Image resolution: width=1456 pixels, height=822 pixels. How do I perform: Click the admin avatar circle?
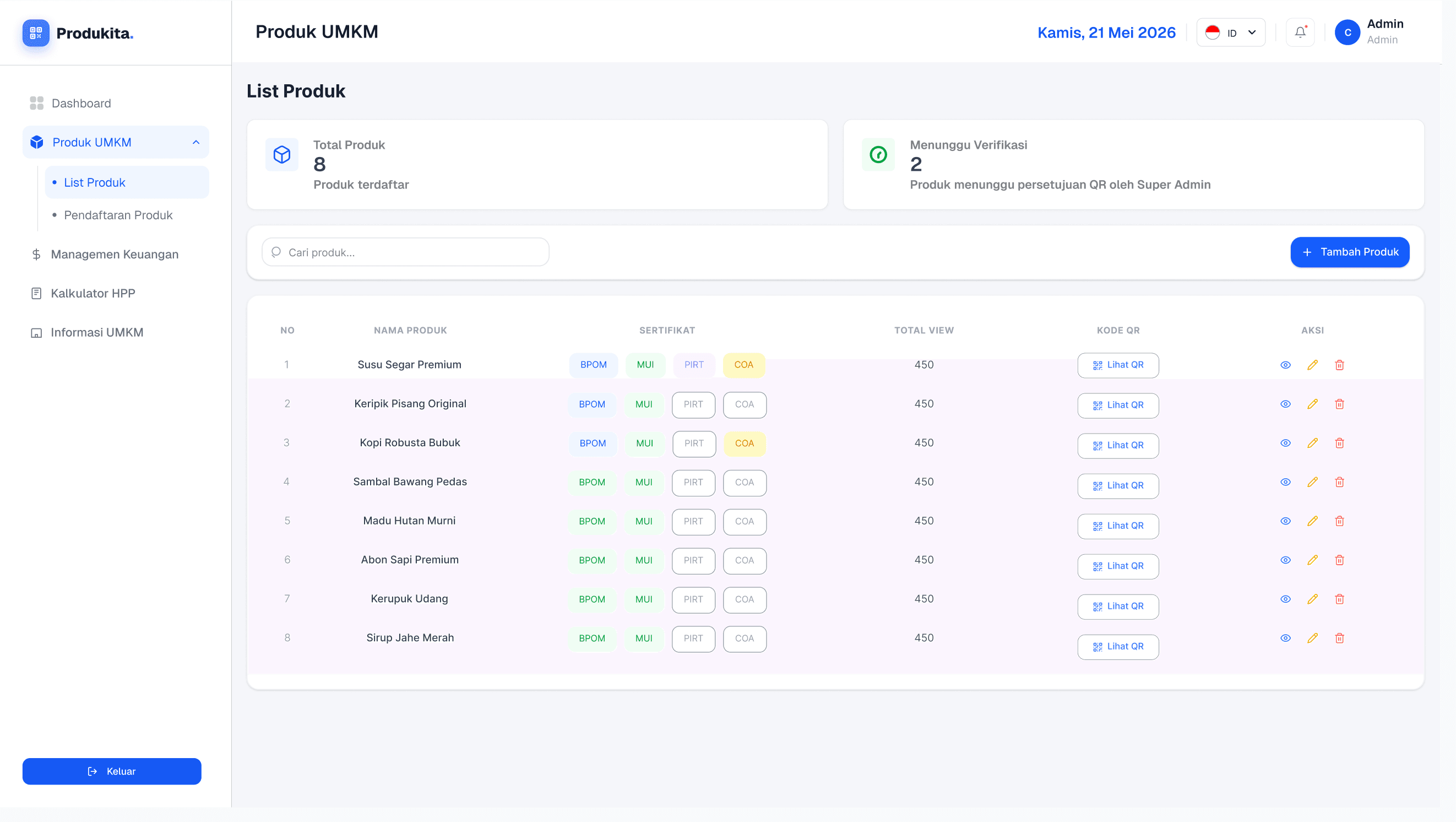1347,33
